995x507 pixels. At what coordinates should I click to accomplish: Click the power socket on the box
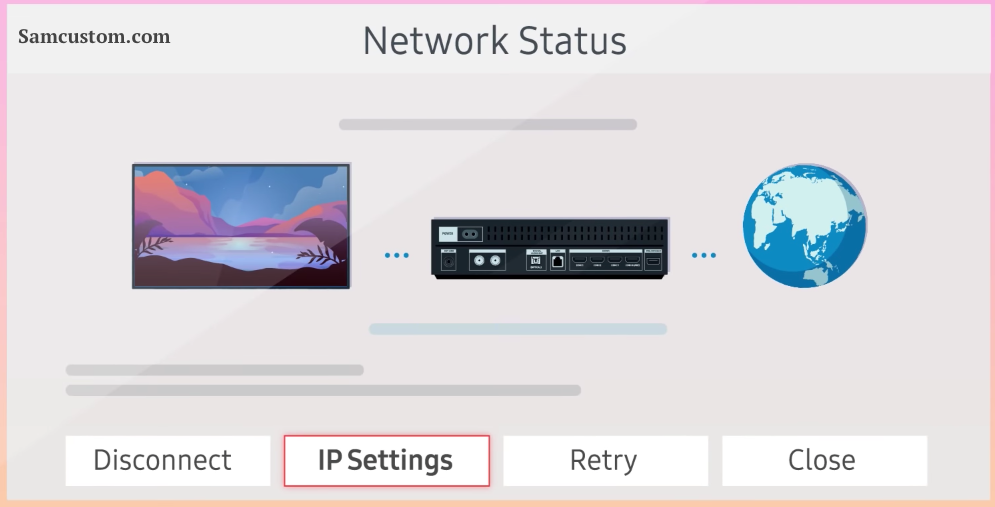[x=470, y=234]
